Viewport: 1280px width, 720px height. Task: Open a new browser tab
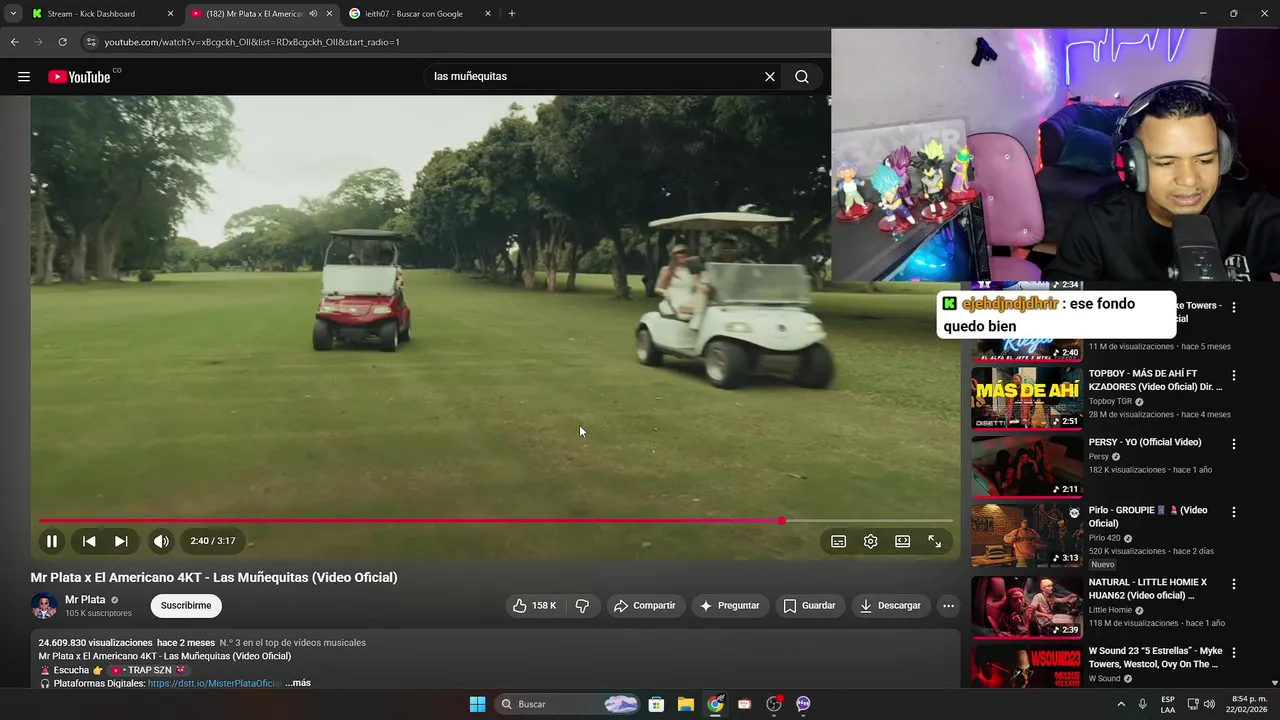[x=512, y=14]
